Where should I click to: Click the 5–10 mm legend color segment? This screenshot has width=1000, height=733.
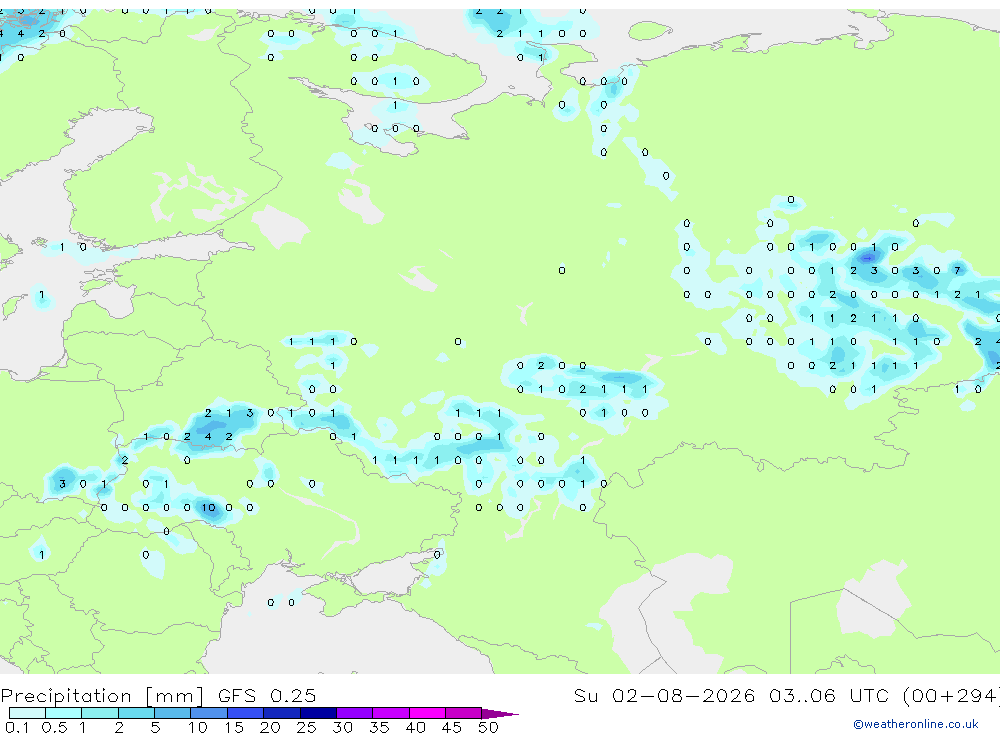tap(173, 713)
